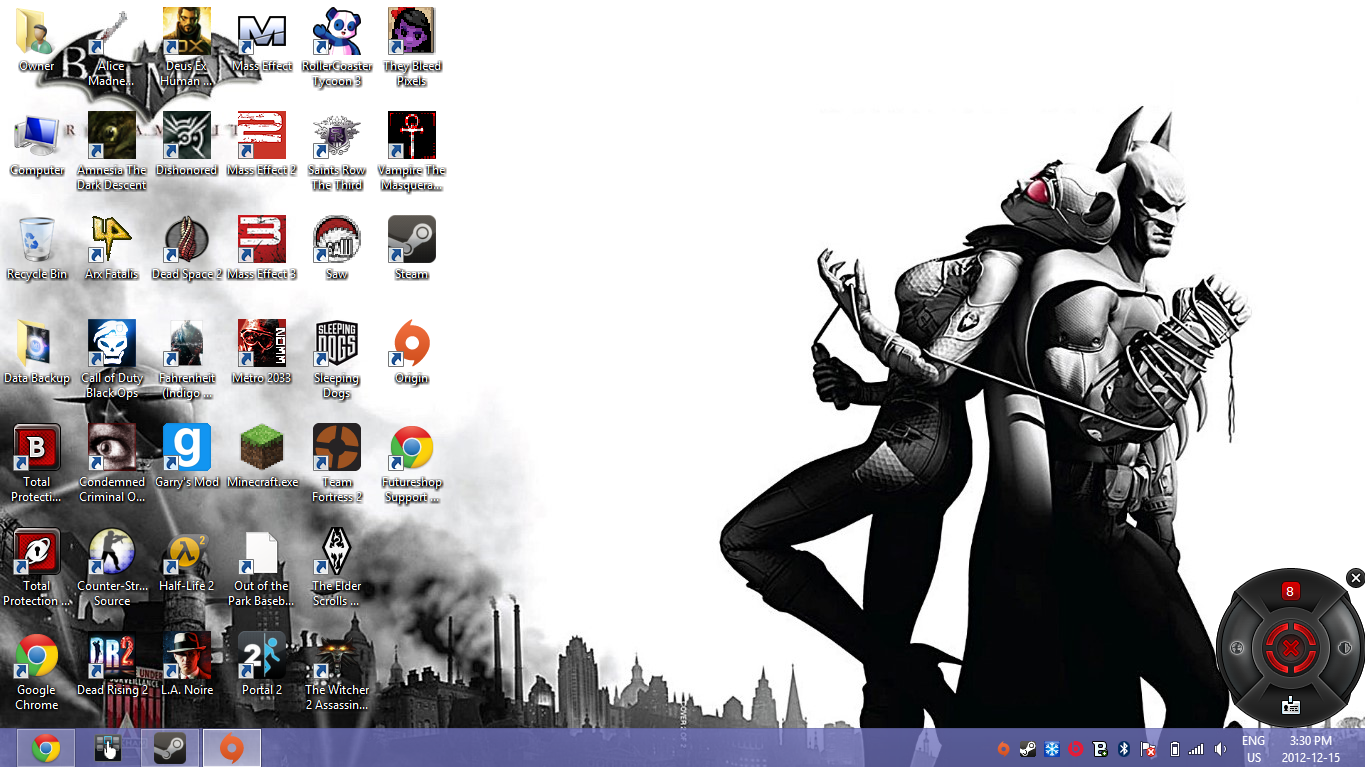Click the blue snowflake tray icon
Screen dimensions: 1365x767
1052,748
